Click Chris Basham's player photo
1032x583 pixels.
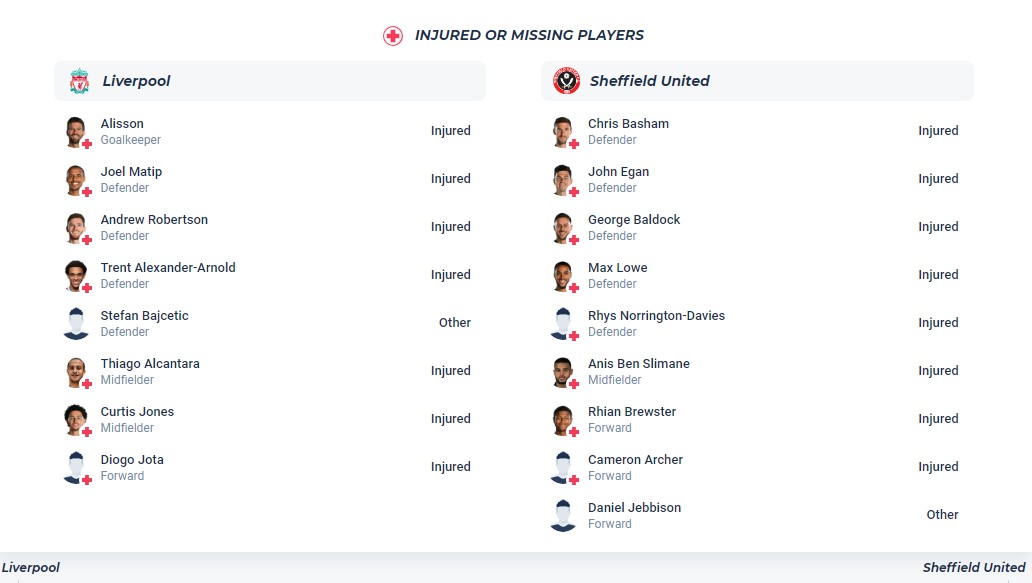click(563, 131)
